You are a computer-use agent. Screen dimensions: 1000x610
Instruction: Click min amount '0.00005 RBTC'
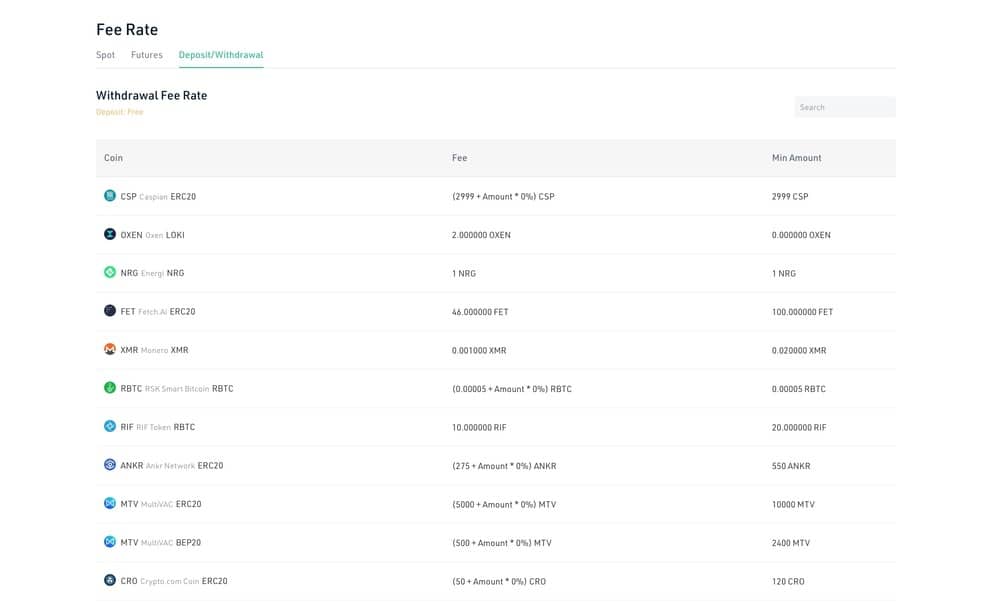[x=798, y=389]
